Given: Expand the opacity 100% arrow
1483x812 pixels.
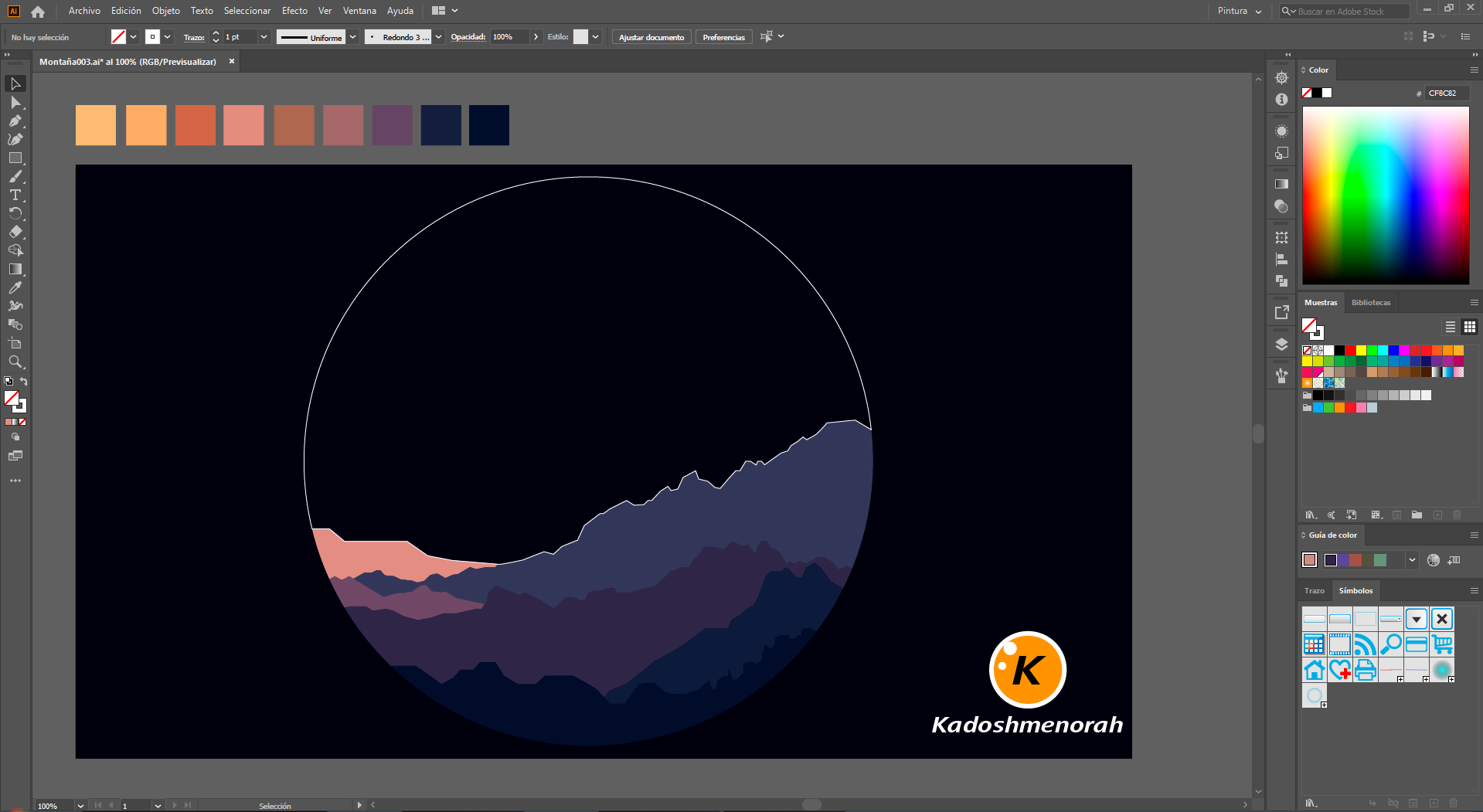Looking at the screenshot, I should coord(536,37).
